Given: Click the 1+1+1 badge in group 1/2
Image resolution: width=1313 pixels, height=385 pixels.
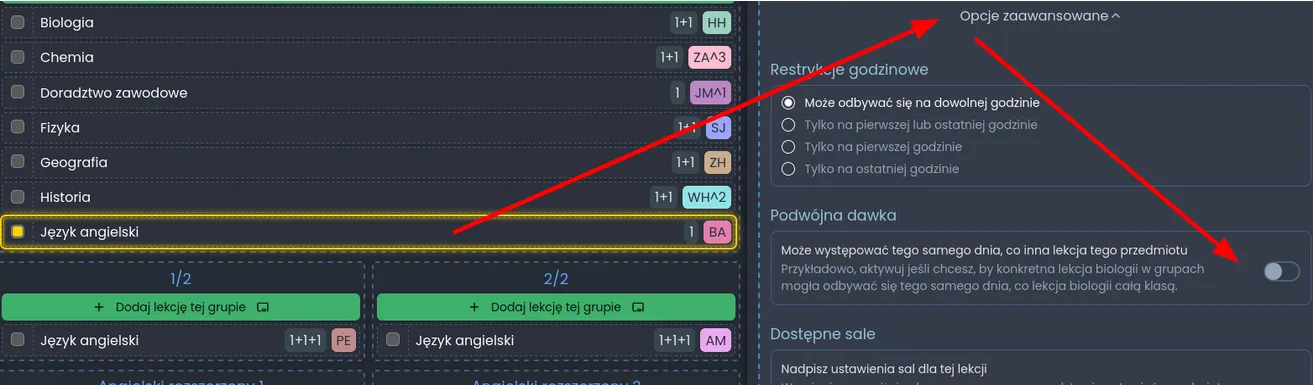Looking at the screenshot, I should (x=306, y=340).
